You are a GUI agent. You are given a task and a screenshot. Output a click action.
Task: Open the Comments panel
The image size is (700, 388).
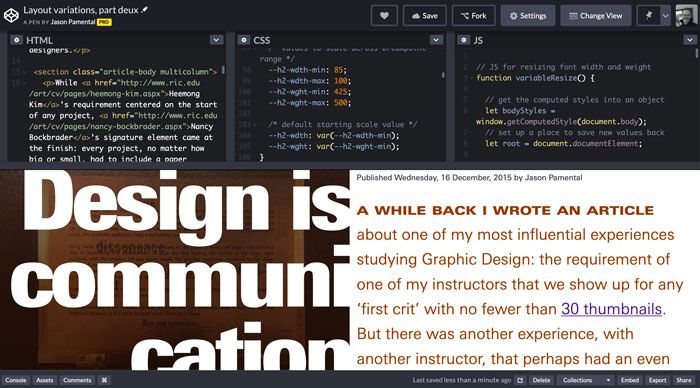pyautogui.click(x=77, y=380)
